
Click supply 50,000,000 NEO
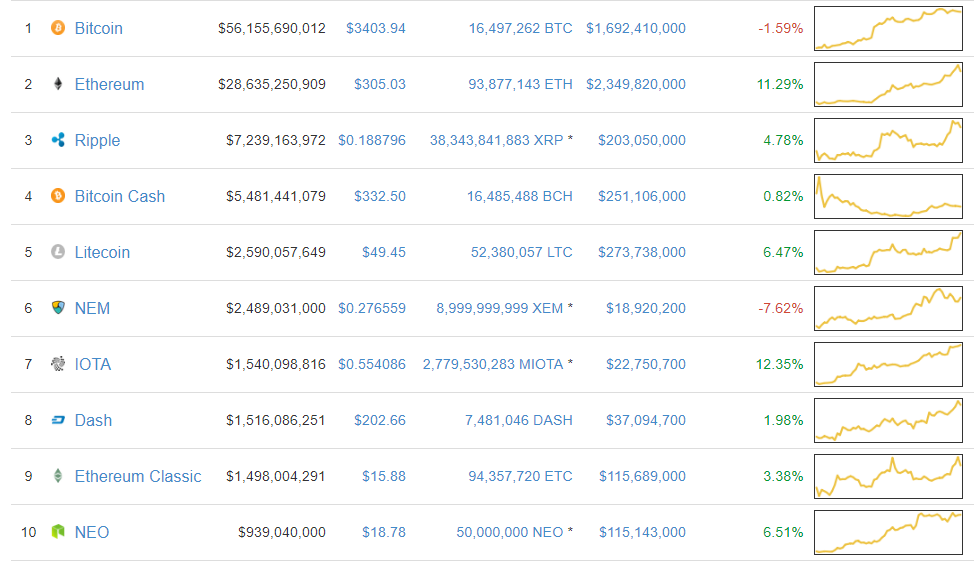point(510,532)
